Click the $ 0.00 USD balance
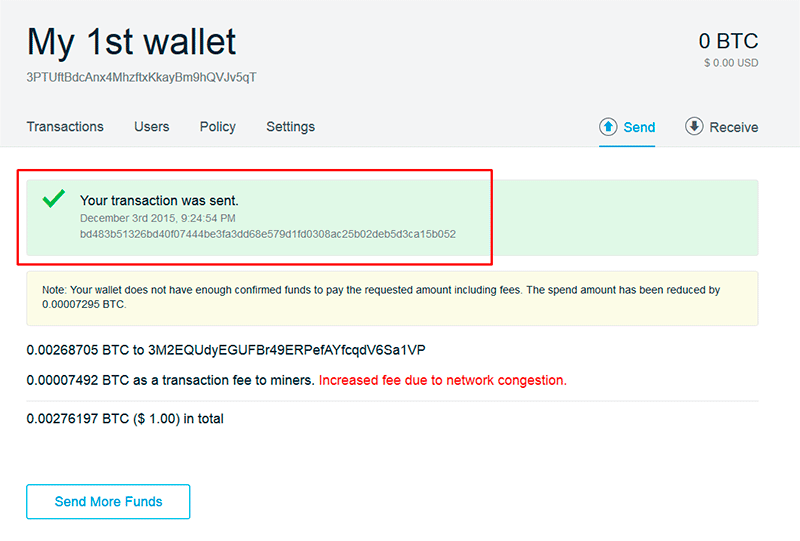The width and height of the screenshot is (800, 541). 731,63
